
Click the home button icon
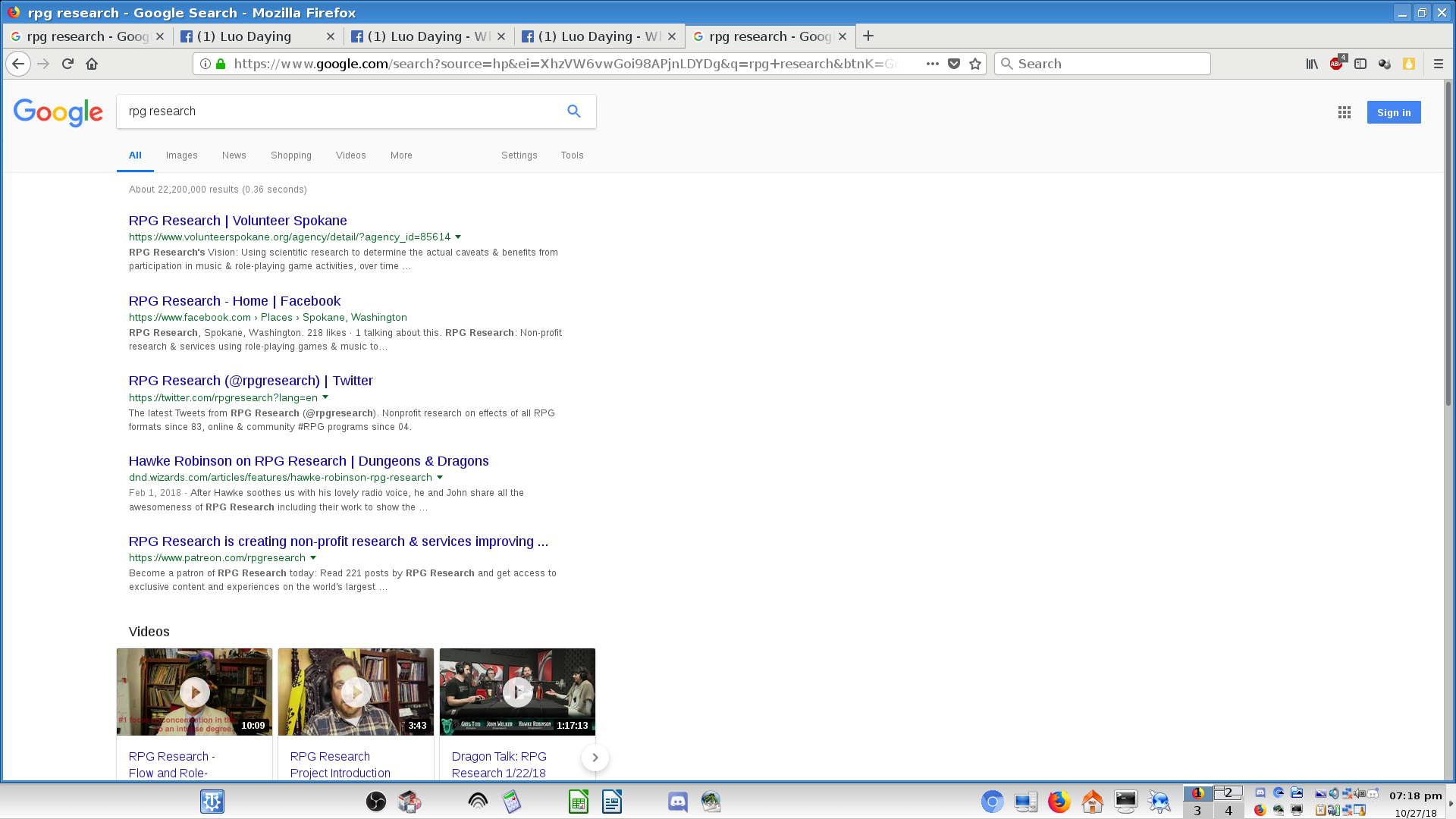tap(92, 64)
